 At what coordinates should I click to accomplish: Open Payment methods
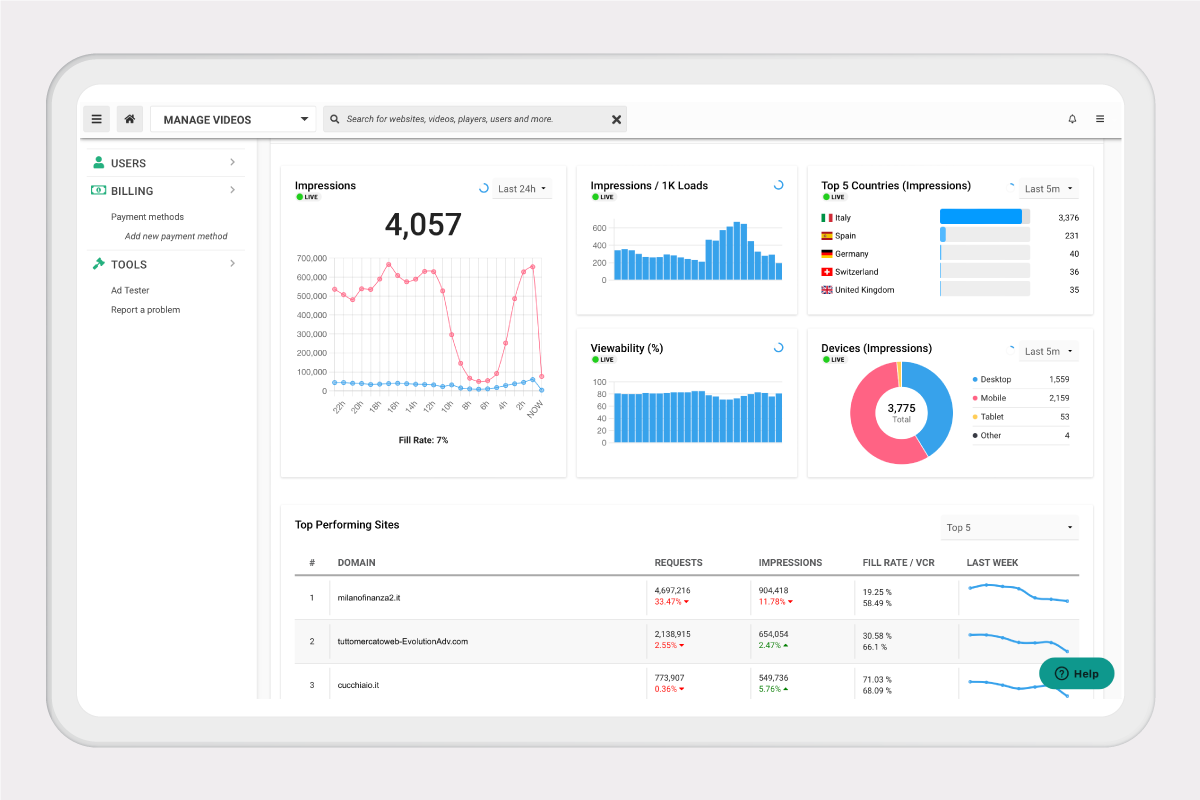[x=147, y=217]
